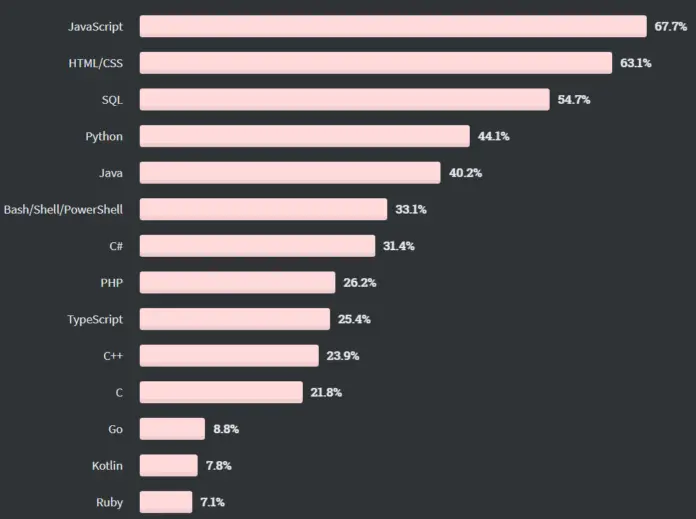This screenshot has height=519, width=696.
Task: Select the HTML/CSS bar
Action: coord(376,63)
